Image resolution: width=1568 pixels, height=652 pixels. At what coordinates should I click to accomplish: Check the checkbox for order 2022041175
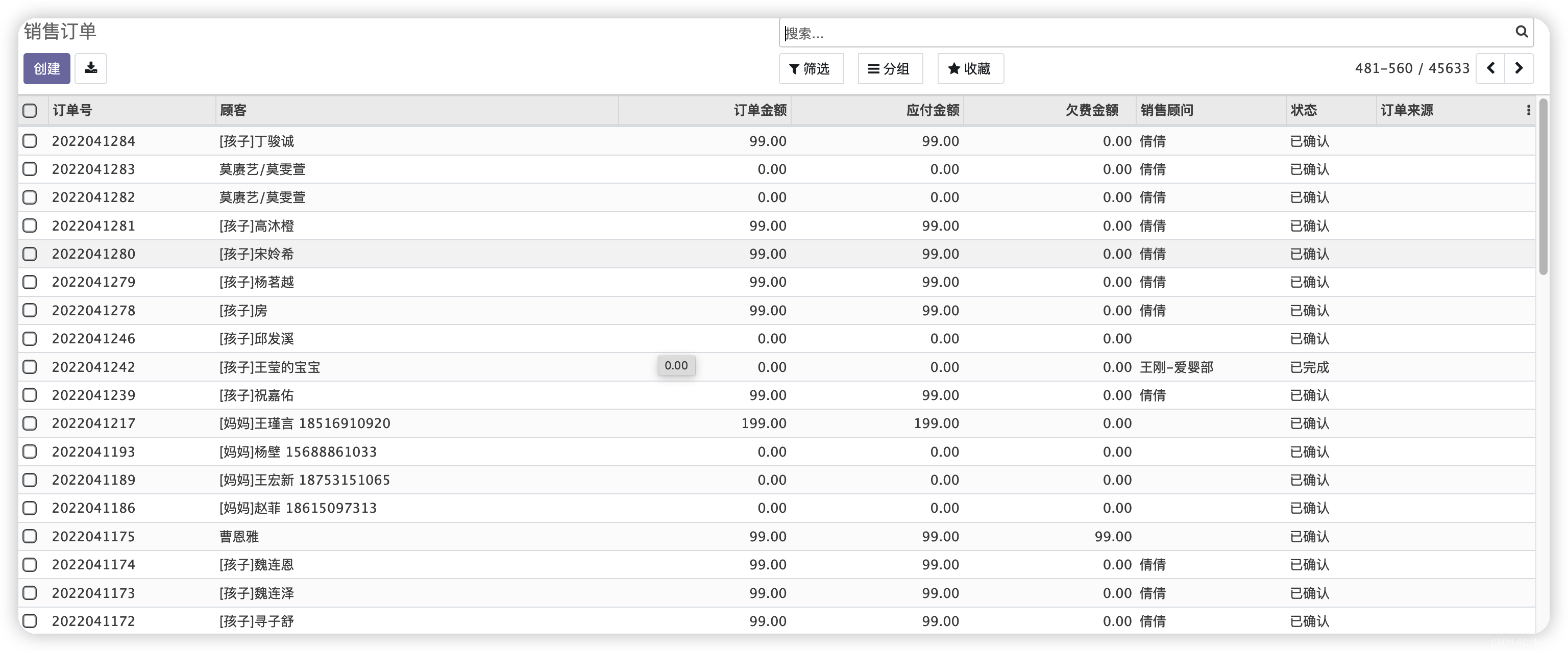[30, 536]
